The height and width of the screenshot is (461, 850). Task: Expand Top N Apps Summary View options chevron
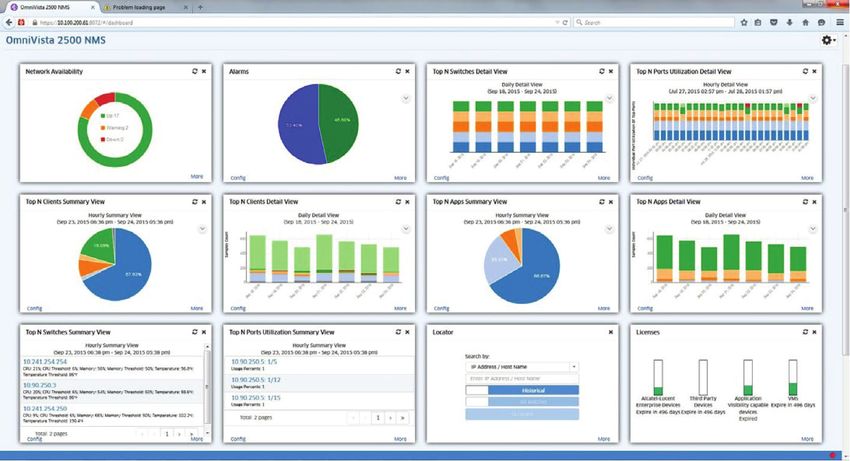609,229
